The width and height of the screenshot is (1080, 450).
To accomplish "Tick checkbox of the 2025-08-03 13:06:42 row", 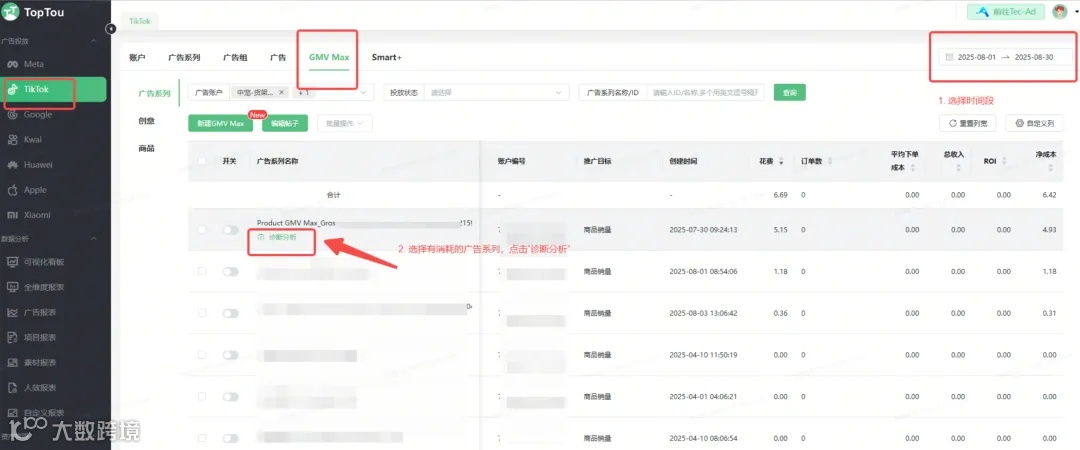I will (202, 313).
